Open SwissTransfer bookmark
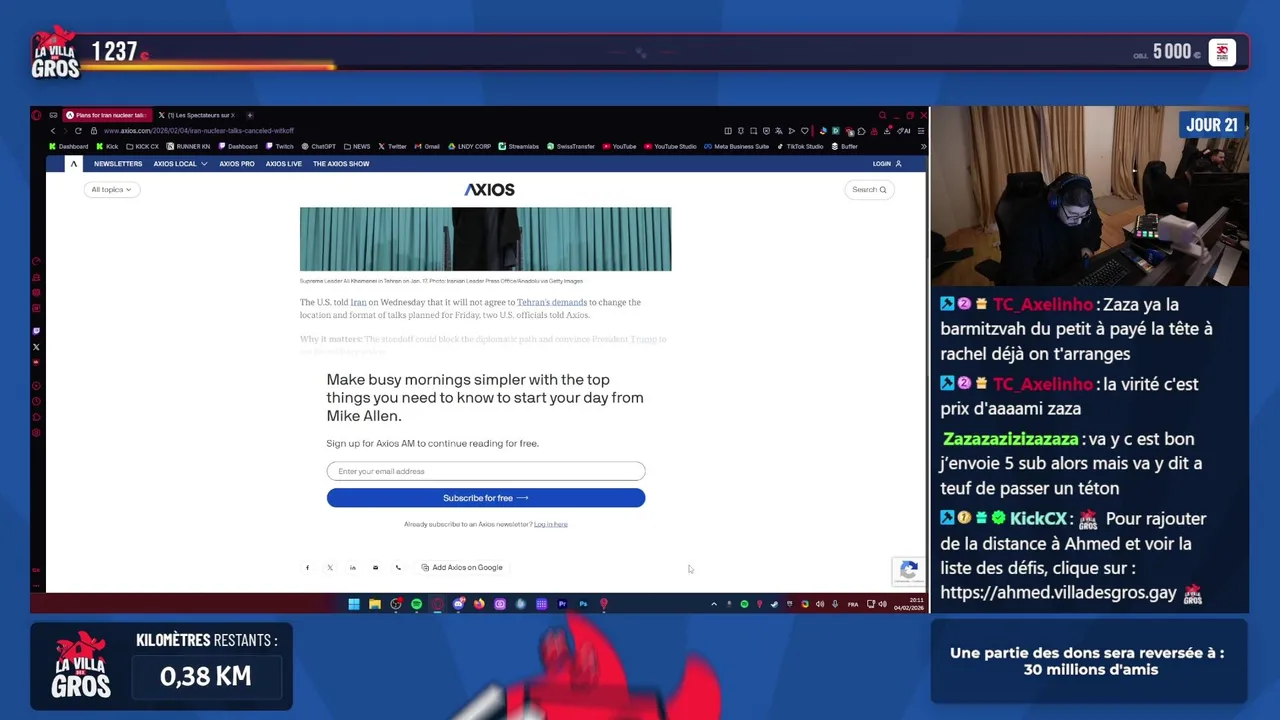1280x720 pixels. point(570,146)
